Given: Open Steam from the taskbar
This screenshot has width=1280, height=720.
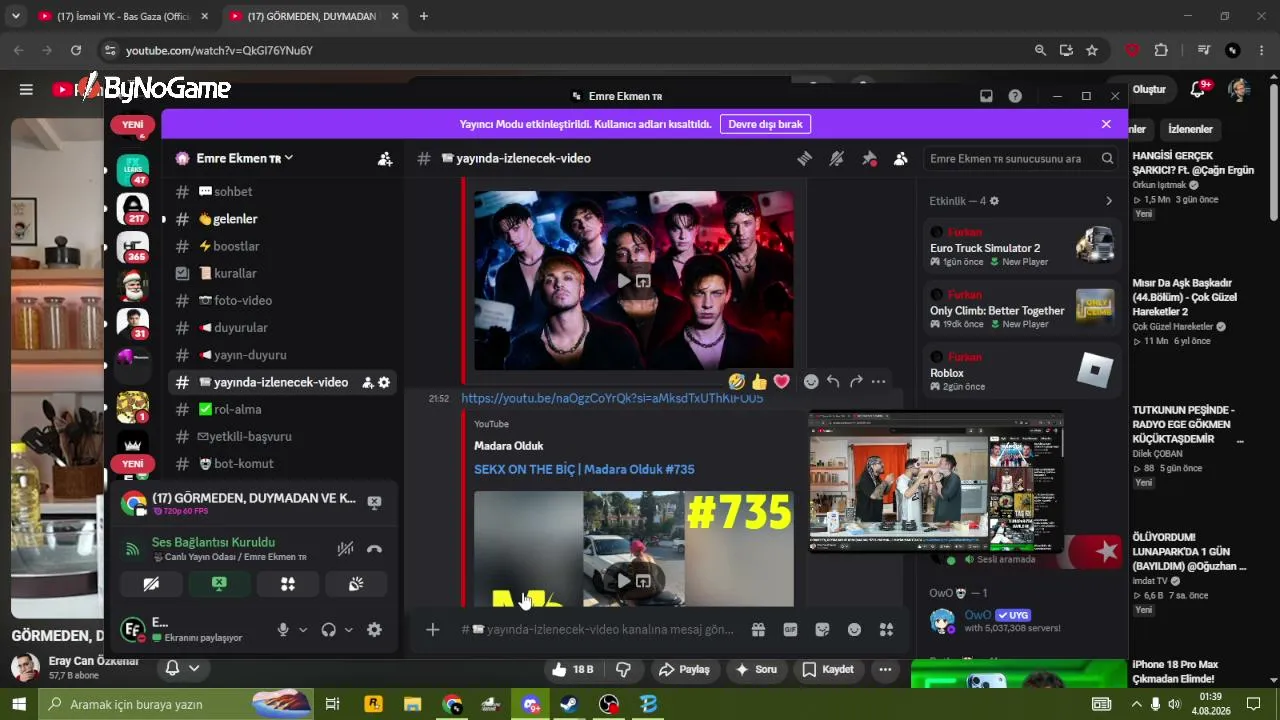Looking at the screenshot, I should (x=569, y=704).
